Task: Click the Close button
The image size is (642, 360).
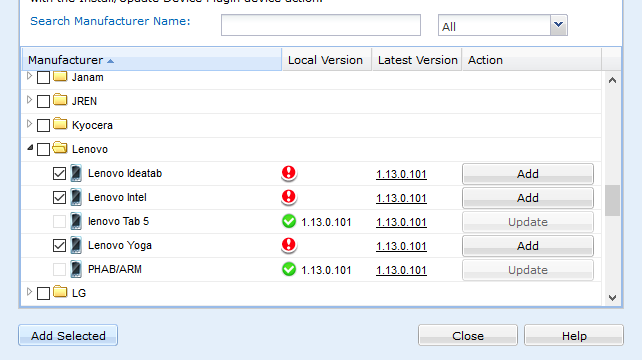Action: [x=468, y=336]
